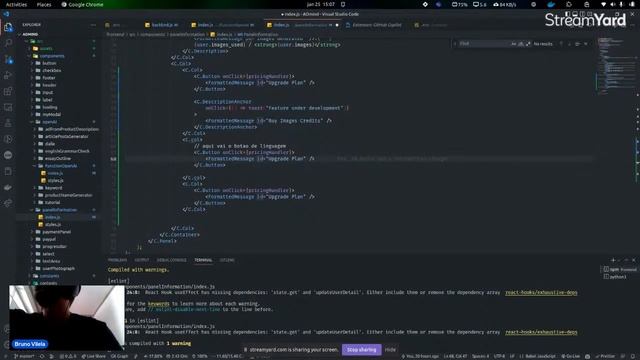Click the Stop sharing button
The width and height of the screenshot is (640, 360).
coord(362,350)
